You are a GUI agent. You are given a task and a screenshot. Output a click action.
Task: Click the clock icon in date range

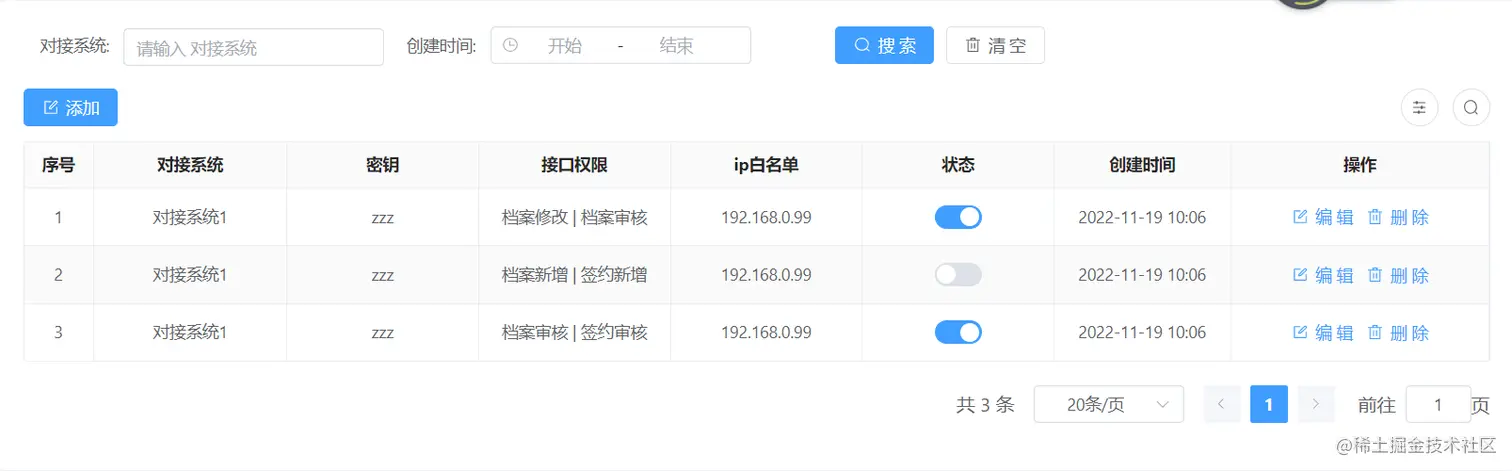(510, 45)
